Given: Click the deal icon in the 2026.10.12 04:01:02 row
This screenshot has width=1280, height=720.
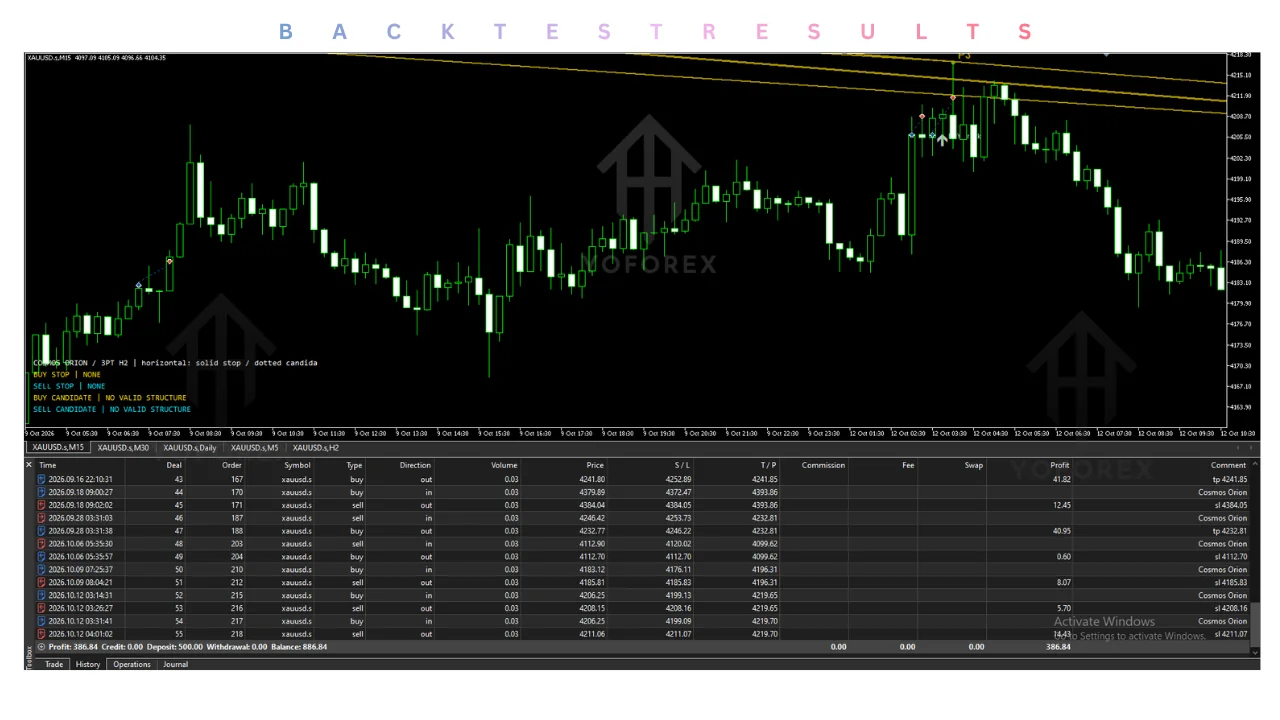Looking at the screenshot, I should pyautogui.click(x=41, y=634).
